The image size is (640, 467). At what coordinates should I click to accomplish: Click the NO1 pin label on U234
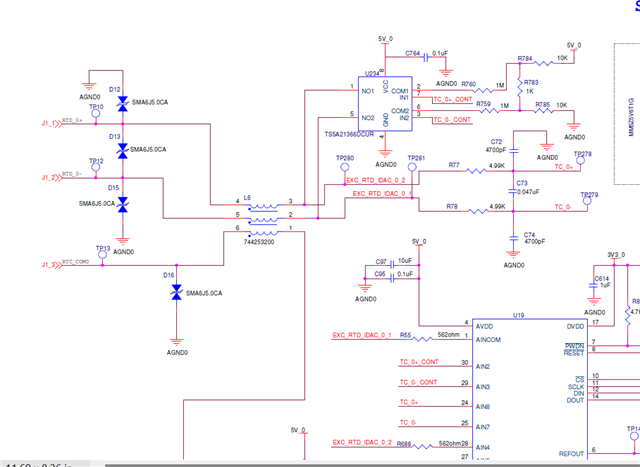[368, 91]
